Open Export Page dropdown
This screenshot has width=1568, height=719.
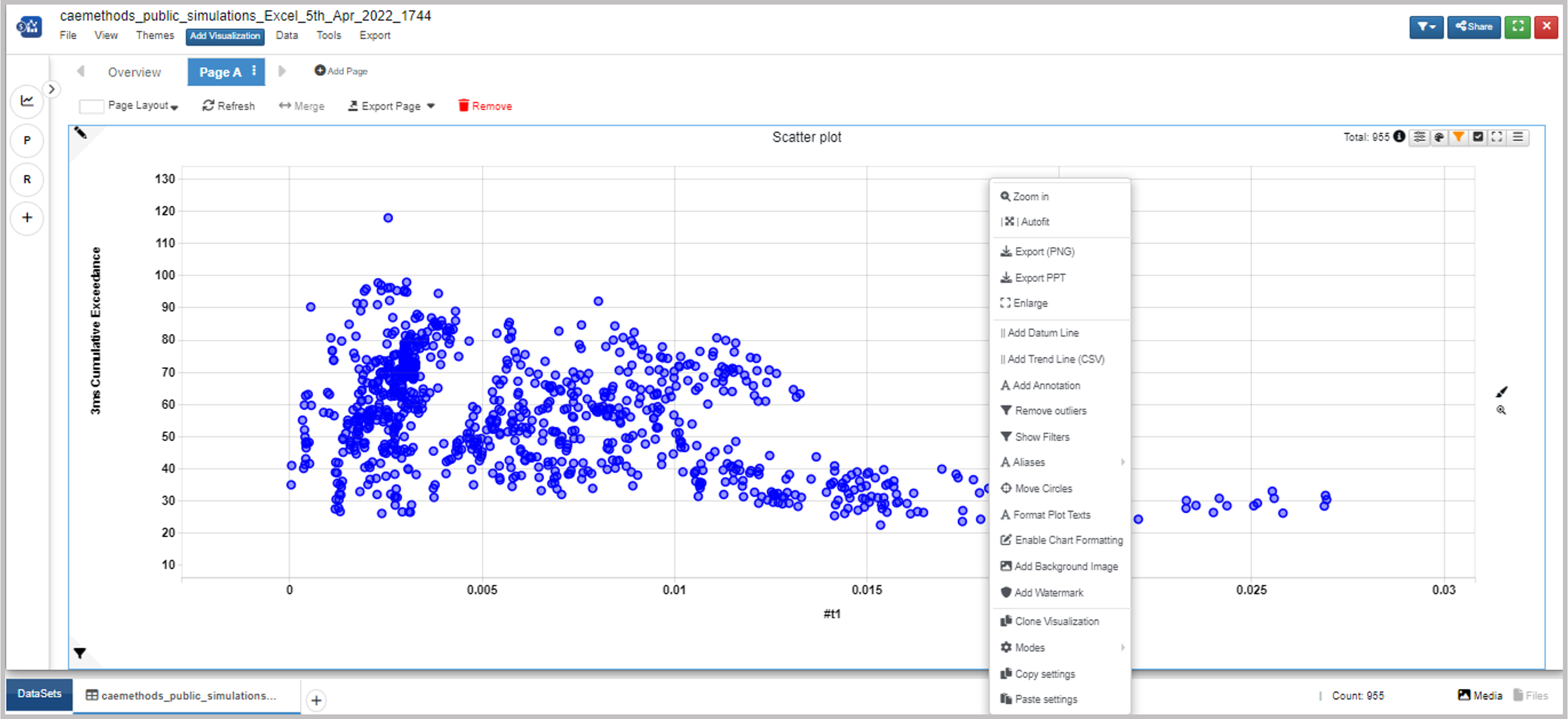pos(391,106)
